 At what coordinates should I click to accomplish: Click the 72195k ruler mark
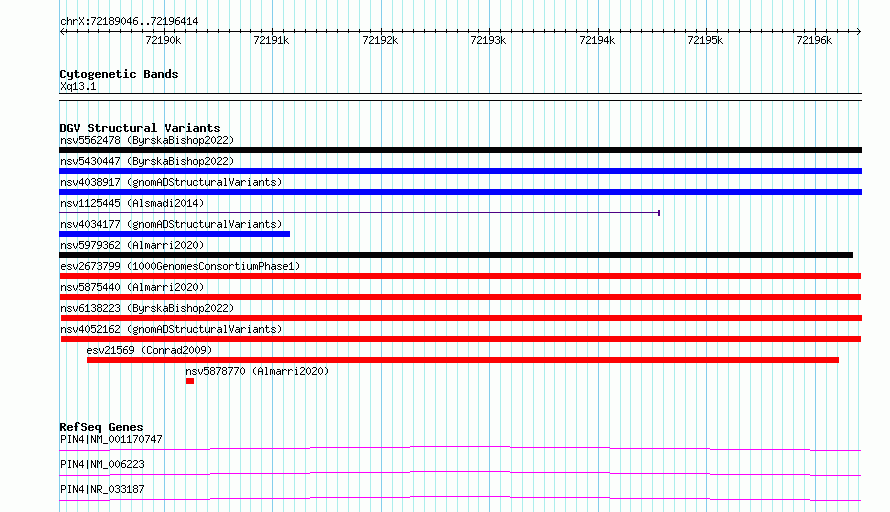pos(705,40)
